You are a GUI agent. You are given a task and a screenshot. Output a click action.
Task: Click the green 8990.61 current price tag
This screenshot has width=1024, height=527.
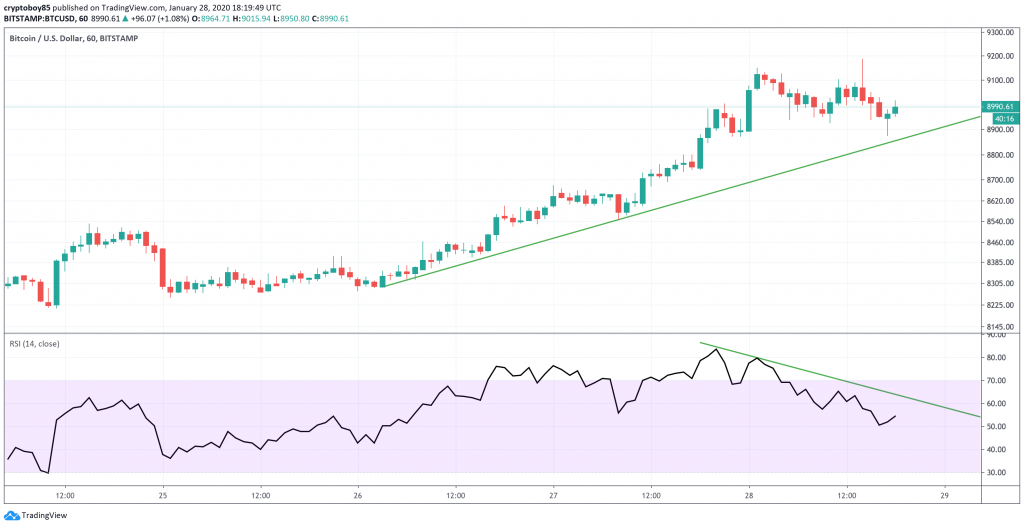click(999, 106)
